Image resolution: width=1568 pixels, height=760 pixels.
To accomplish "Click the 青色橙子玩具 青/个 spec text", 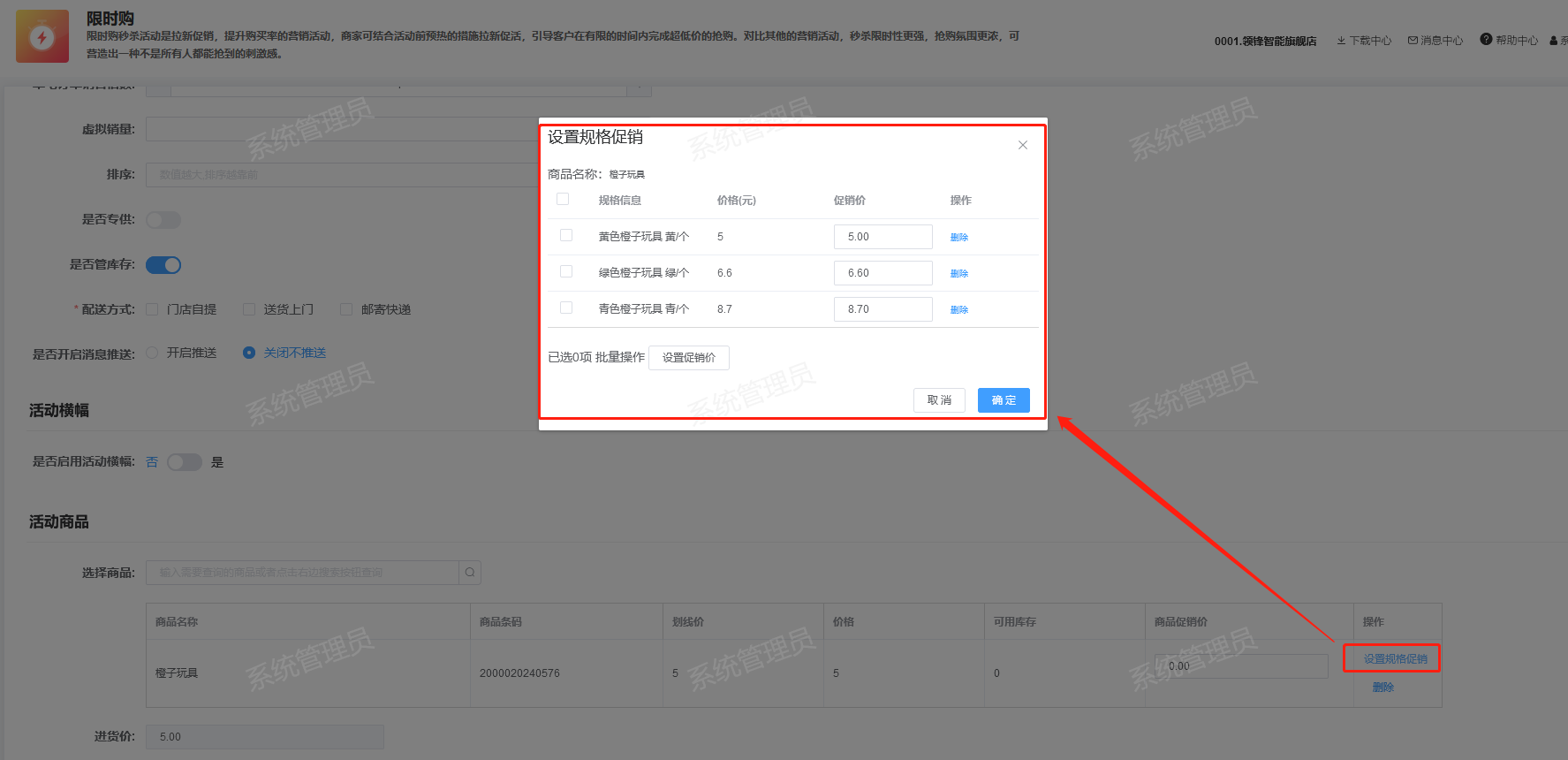I will coord(644,309).
